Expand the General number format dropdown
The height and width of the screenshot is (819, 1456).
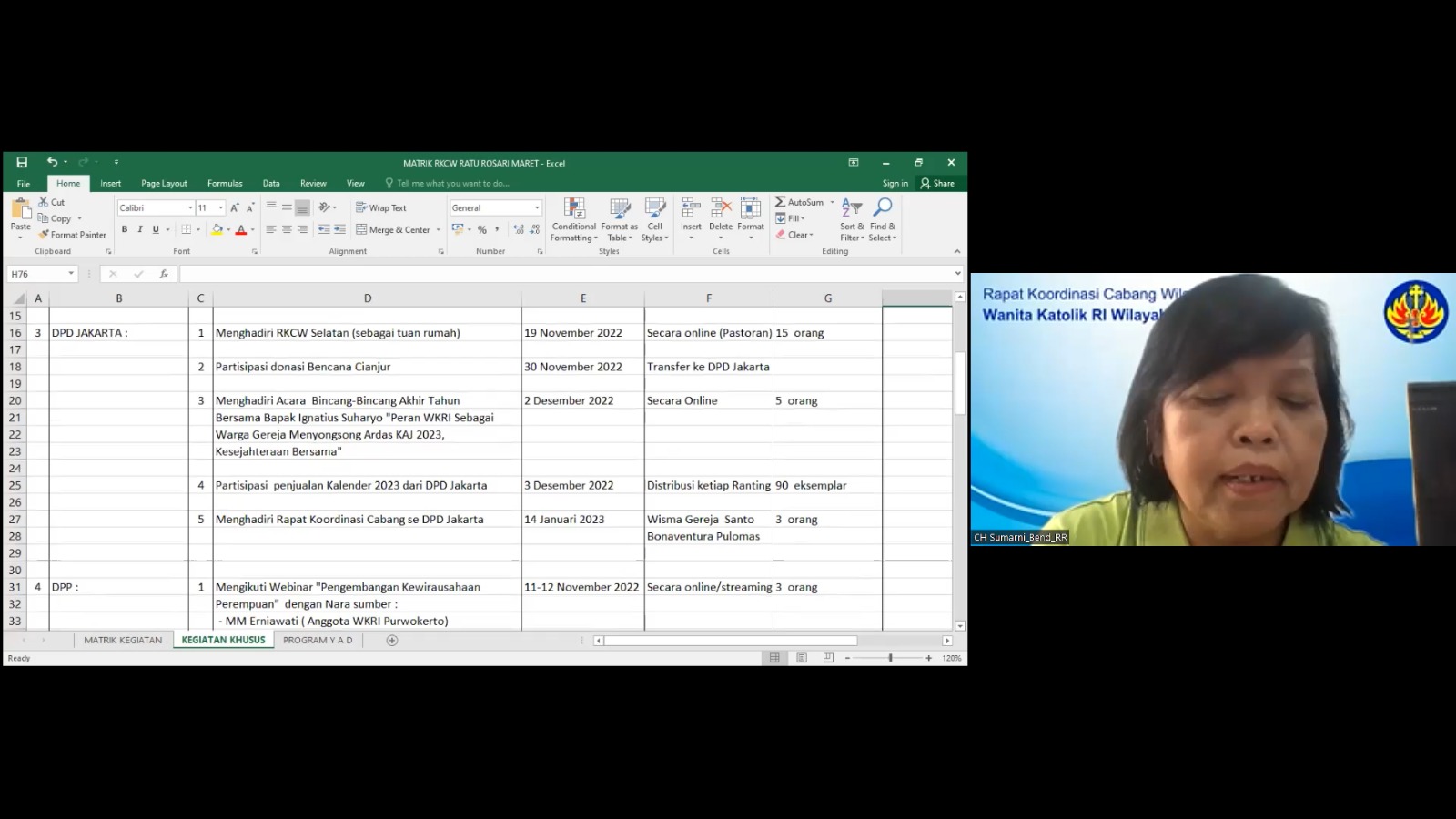[537, 208]
